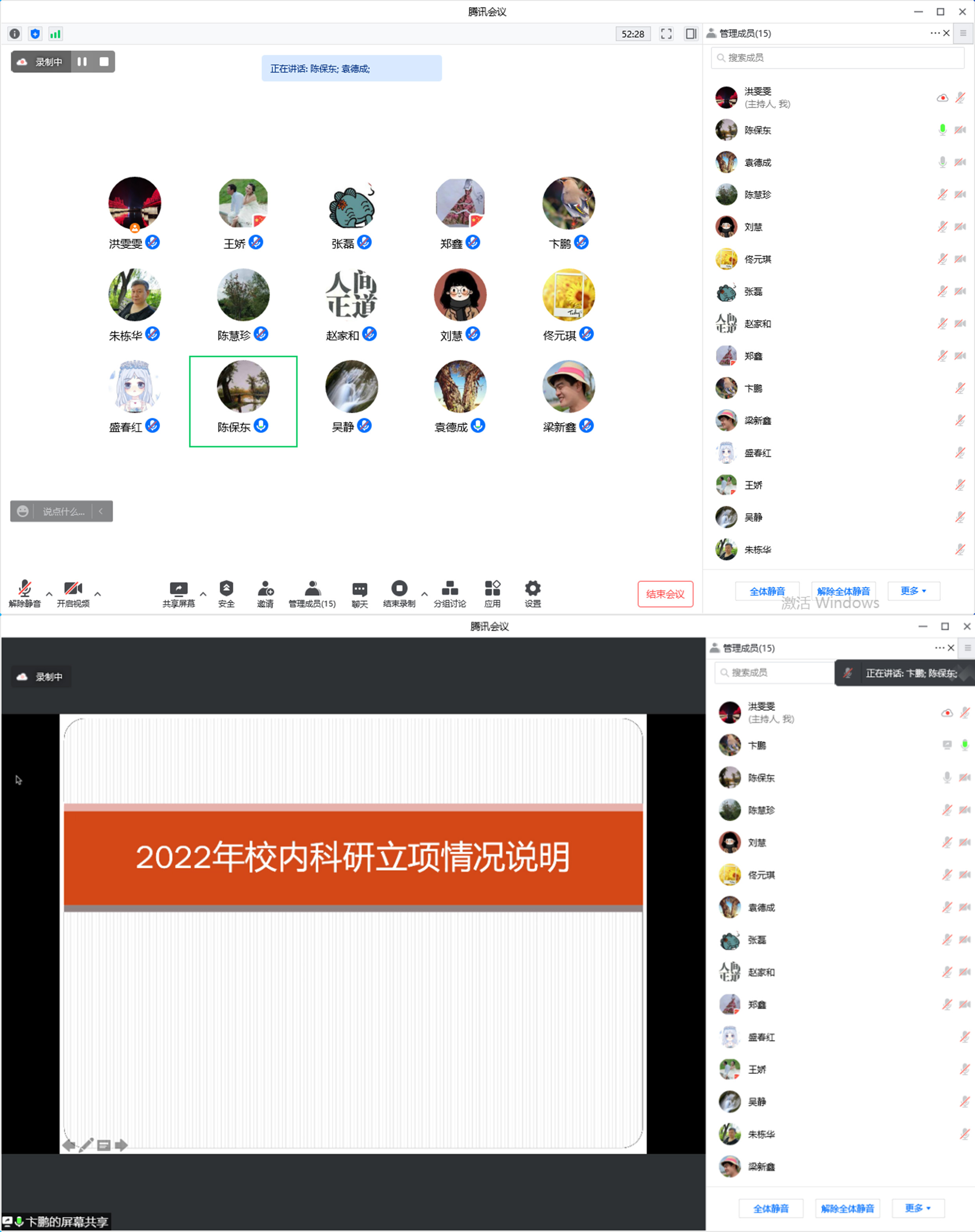Screen dimensions: 975x1232
Task: Open the Apps (应用) icon
Action: point(492,589)
